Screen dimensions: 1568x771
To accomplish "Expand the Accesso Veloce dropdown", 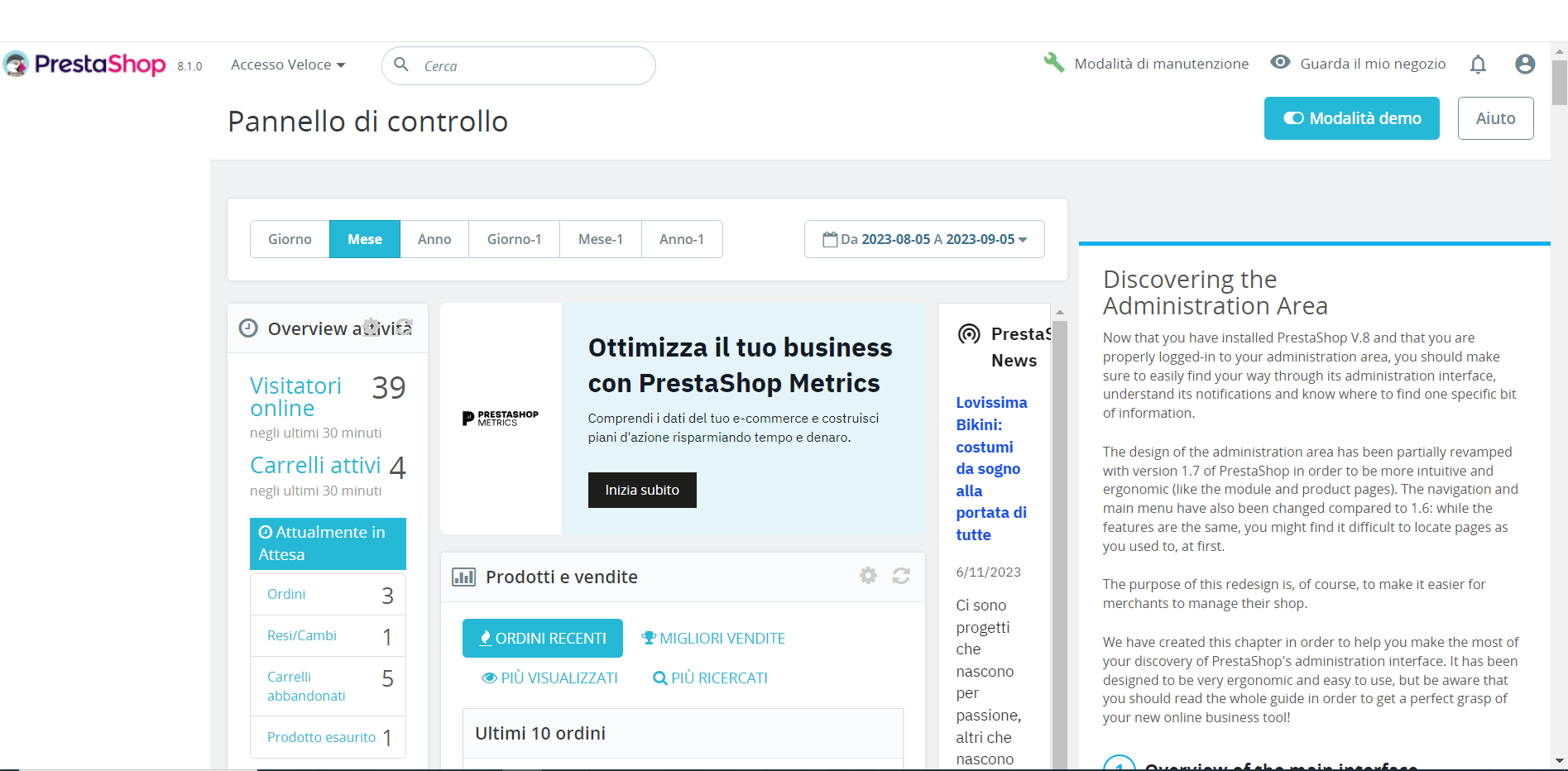I will pyautogui.click(x=288, y=65).
